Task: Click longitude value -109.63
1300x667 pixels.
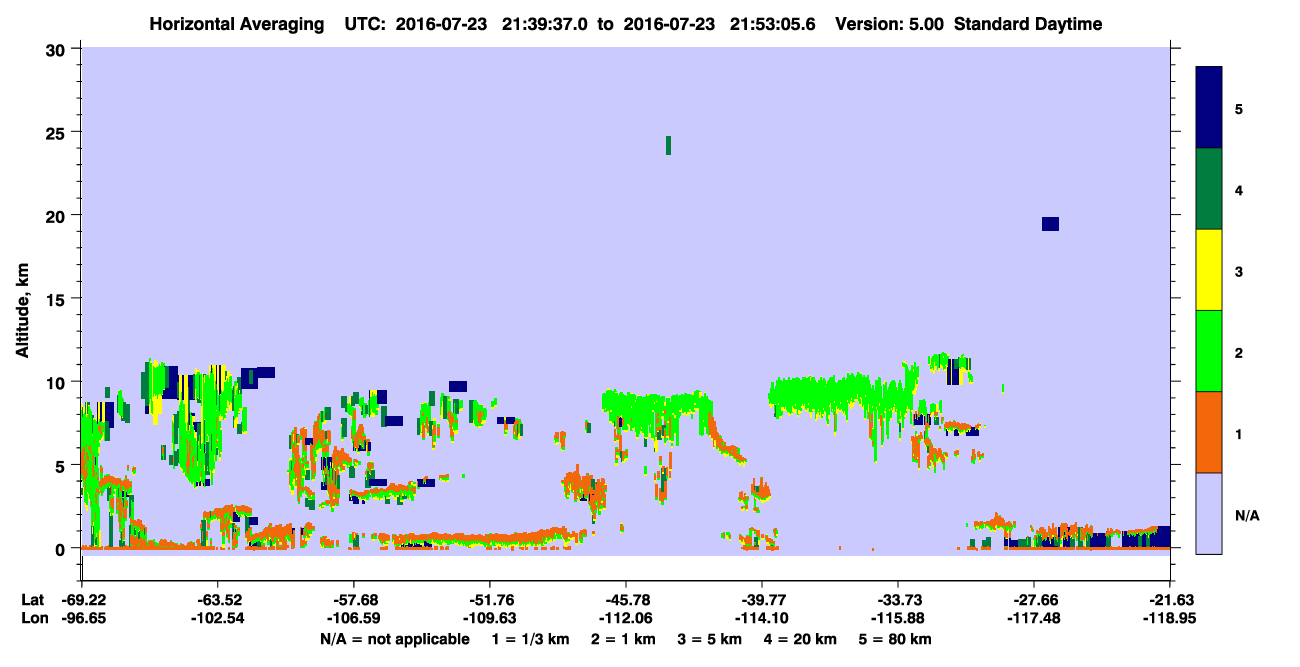Action: pyautogui.click(x=490, y=619)
